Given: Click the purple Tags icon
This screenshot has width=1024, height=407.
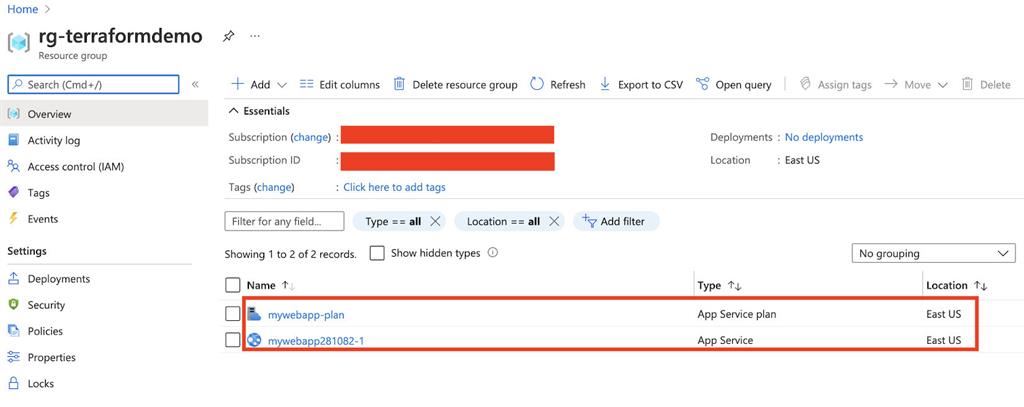Looking at the screenshot, I should 13,192.
